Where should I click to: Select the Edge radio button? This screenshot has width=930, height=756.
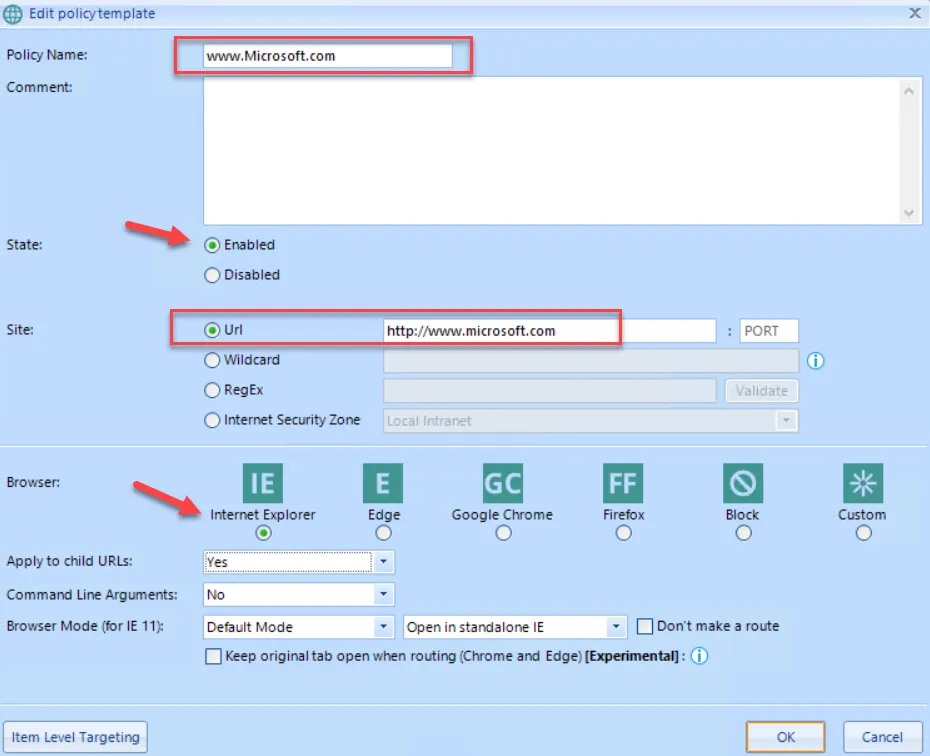[383, 533]
